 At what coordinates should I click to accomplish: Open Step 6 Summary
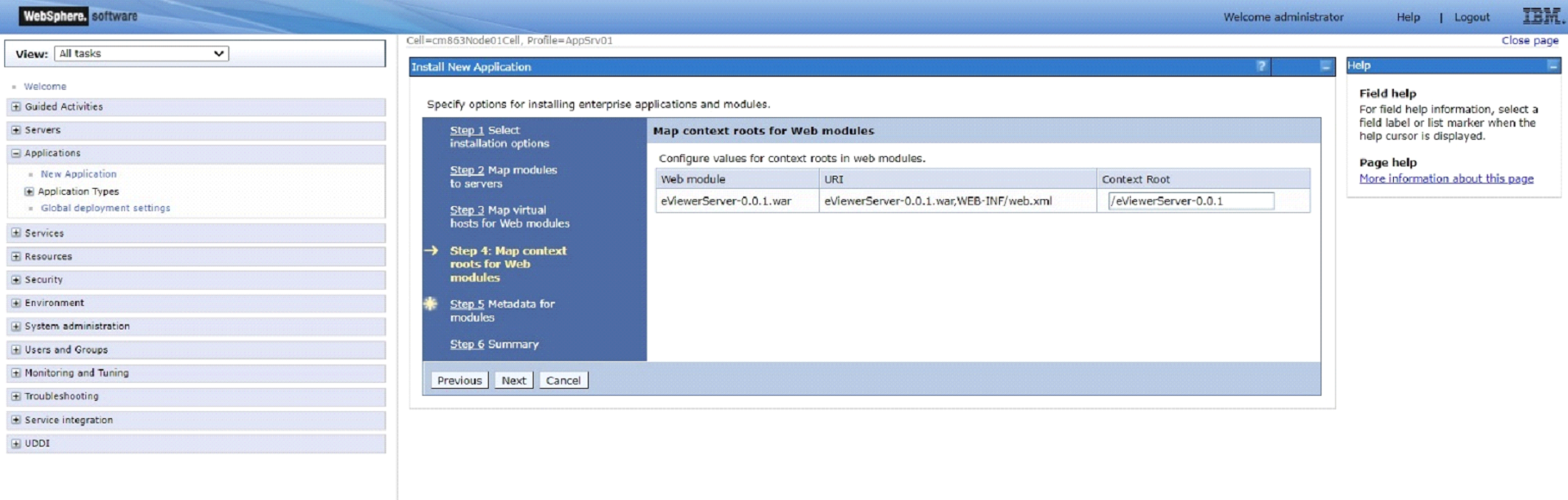pos(466,345)
